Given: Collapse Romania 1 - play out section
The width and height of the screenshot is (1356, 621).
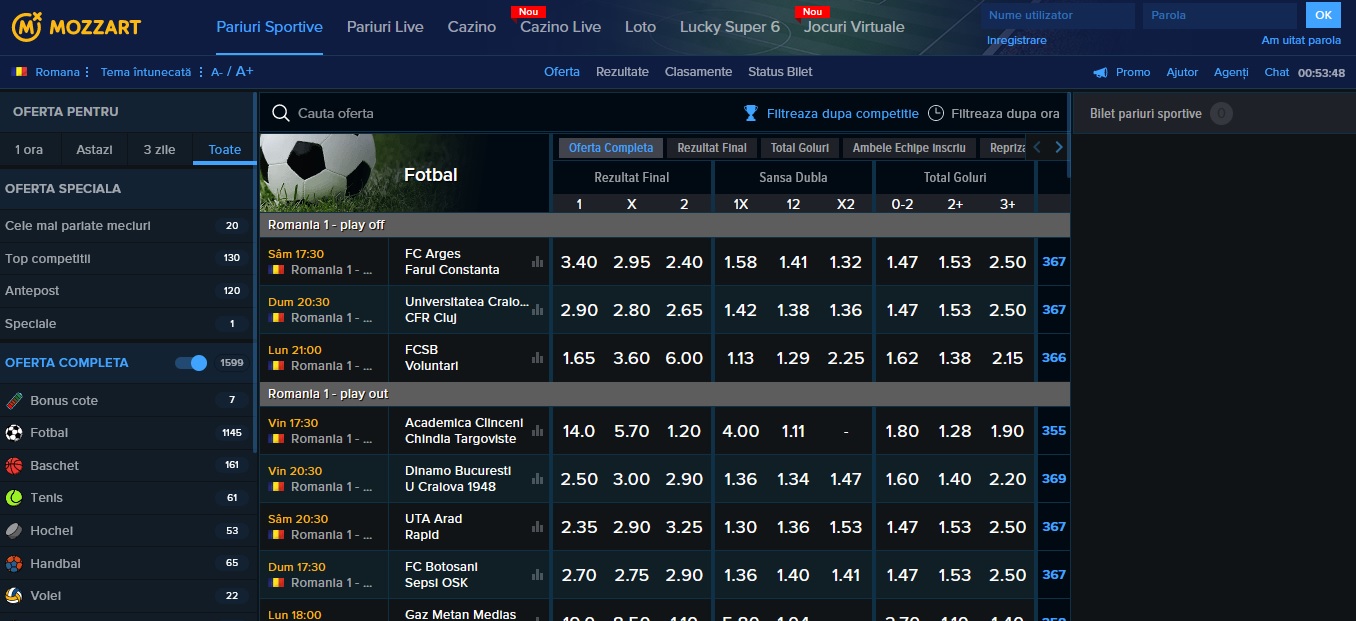Looking at the screenshot, I should (665, 394).
